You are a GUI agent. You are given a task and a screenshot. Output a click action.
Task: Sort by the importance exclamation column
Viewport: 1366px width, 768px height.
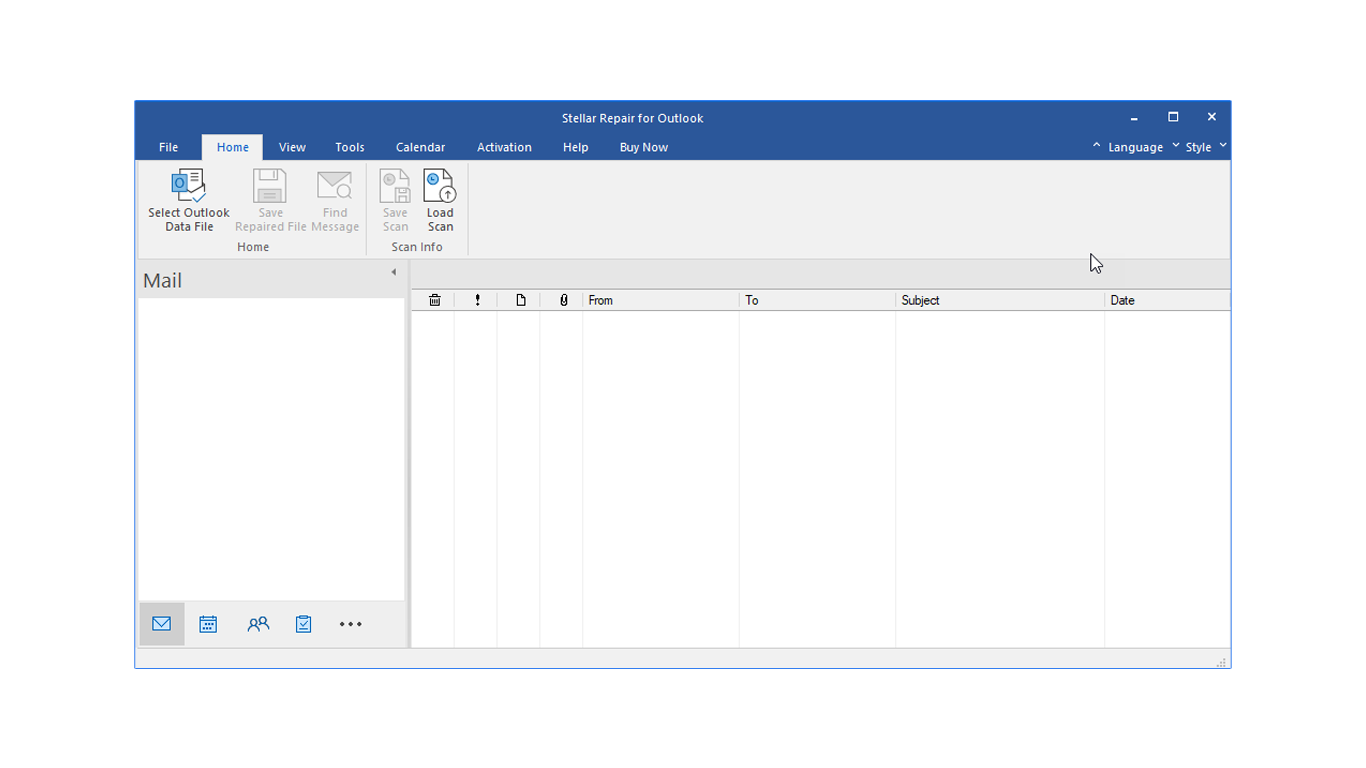(x=477, y=300)
